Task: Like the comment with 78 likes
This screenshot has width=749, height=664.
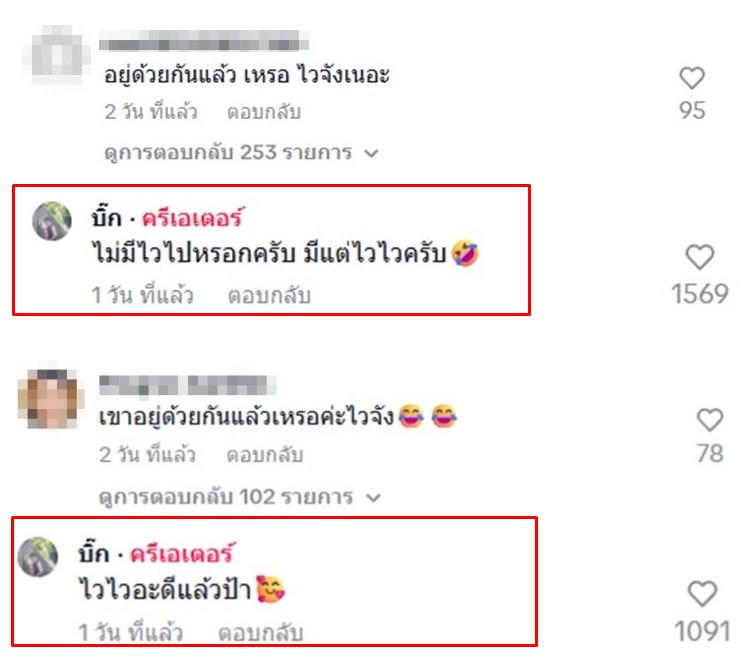Action: point(710,420)
